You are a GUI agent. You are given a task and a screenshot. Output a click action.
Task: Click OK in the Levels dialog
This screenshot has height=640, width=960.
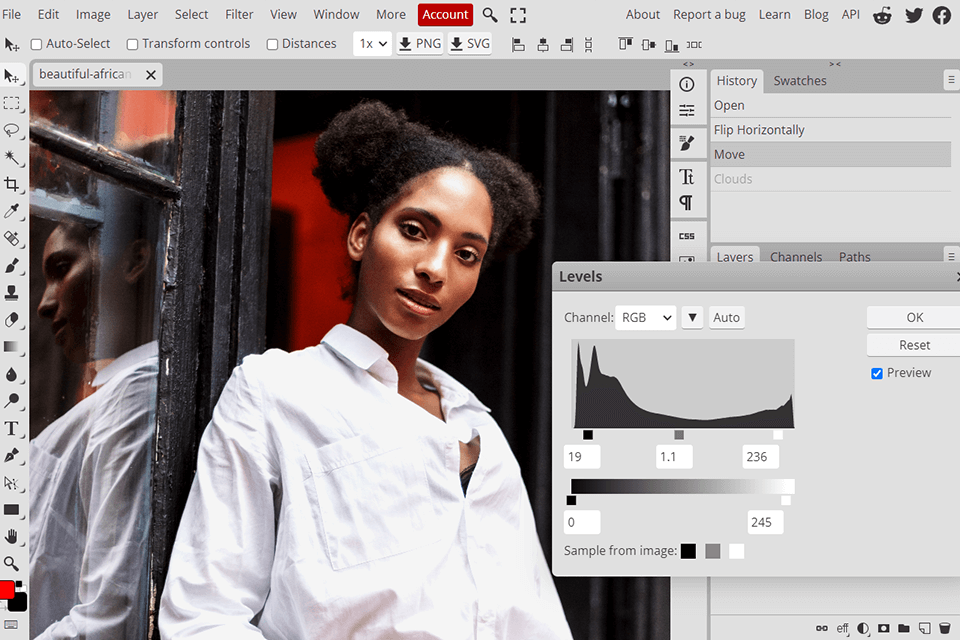(914, 317)
